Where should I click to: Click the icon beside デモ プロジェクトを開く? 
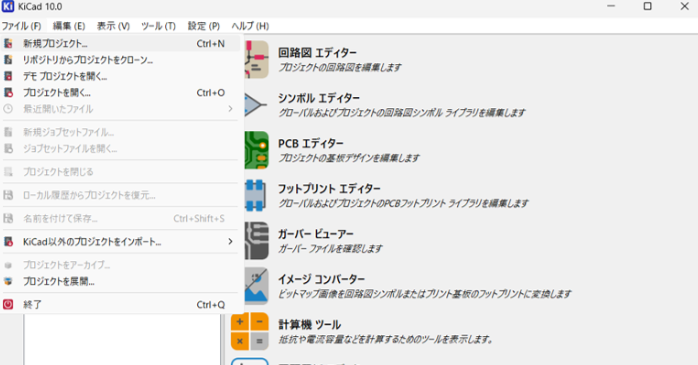[8, 76]
